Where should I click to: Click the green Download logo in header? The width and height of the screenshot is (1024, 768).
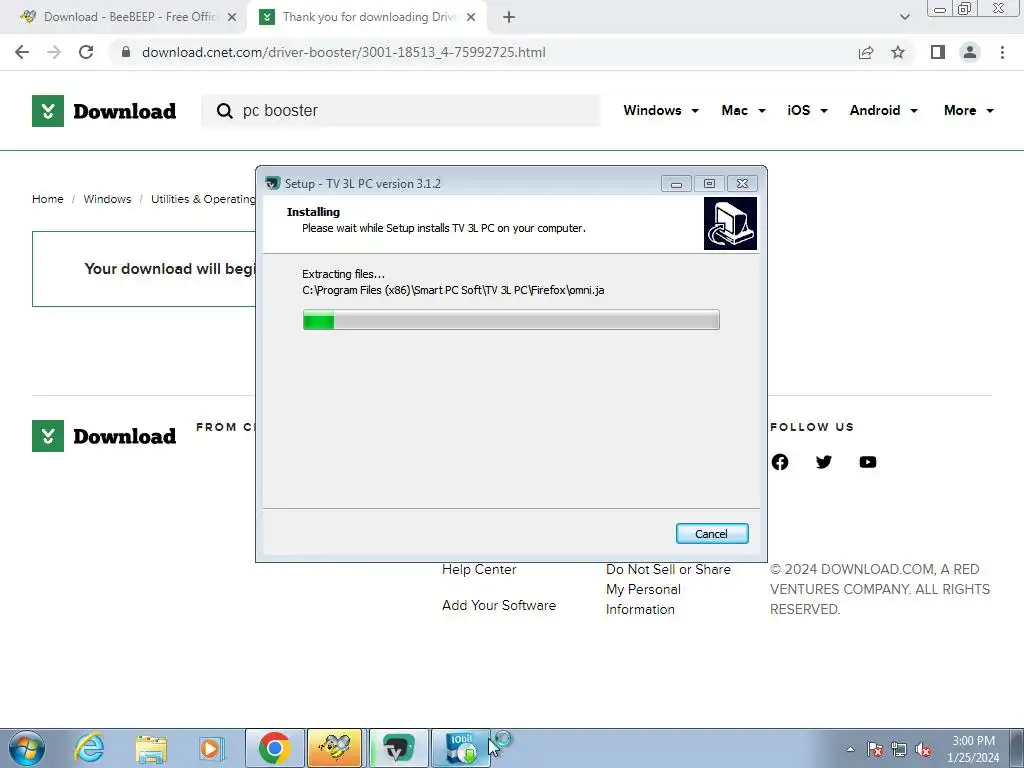pos(104,111)
